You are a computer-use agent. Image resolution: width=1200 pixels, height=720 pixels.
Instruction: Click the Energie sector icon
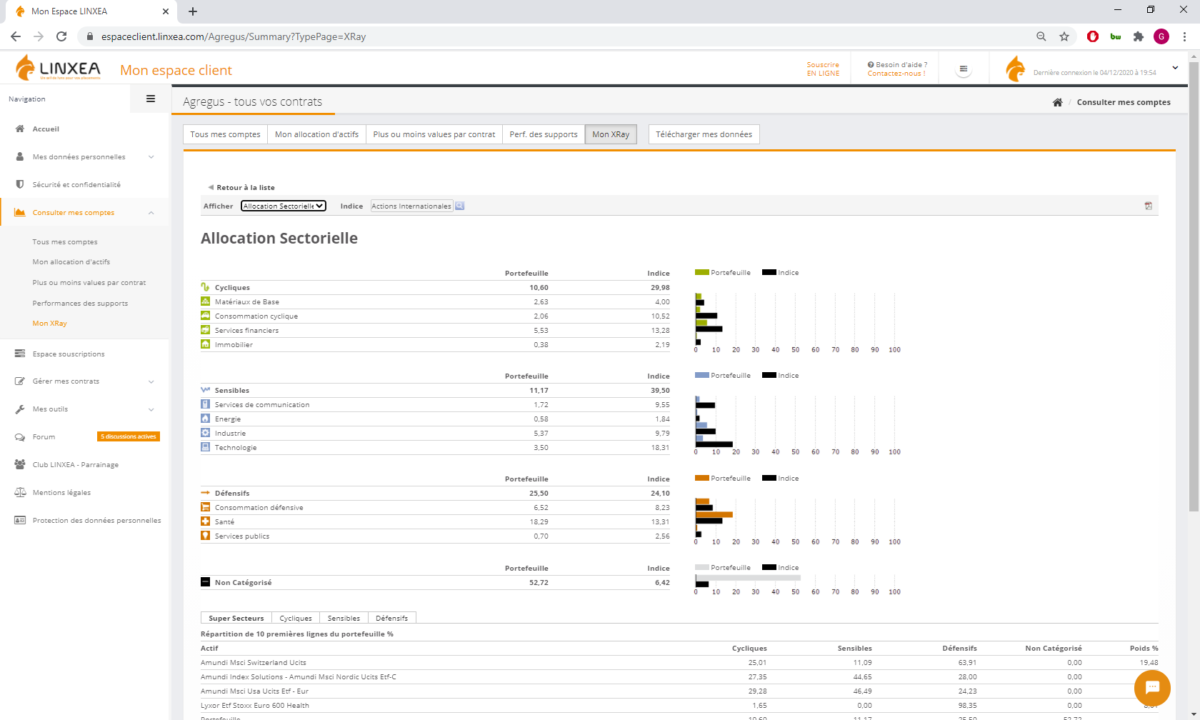point(205,419)
